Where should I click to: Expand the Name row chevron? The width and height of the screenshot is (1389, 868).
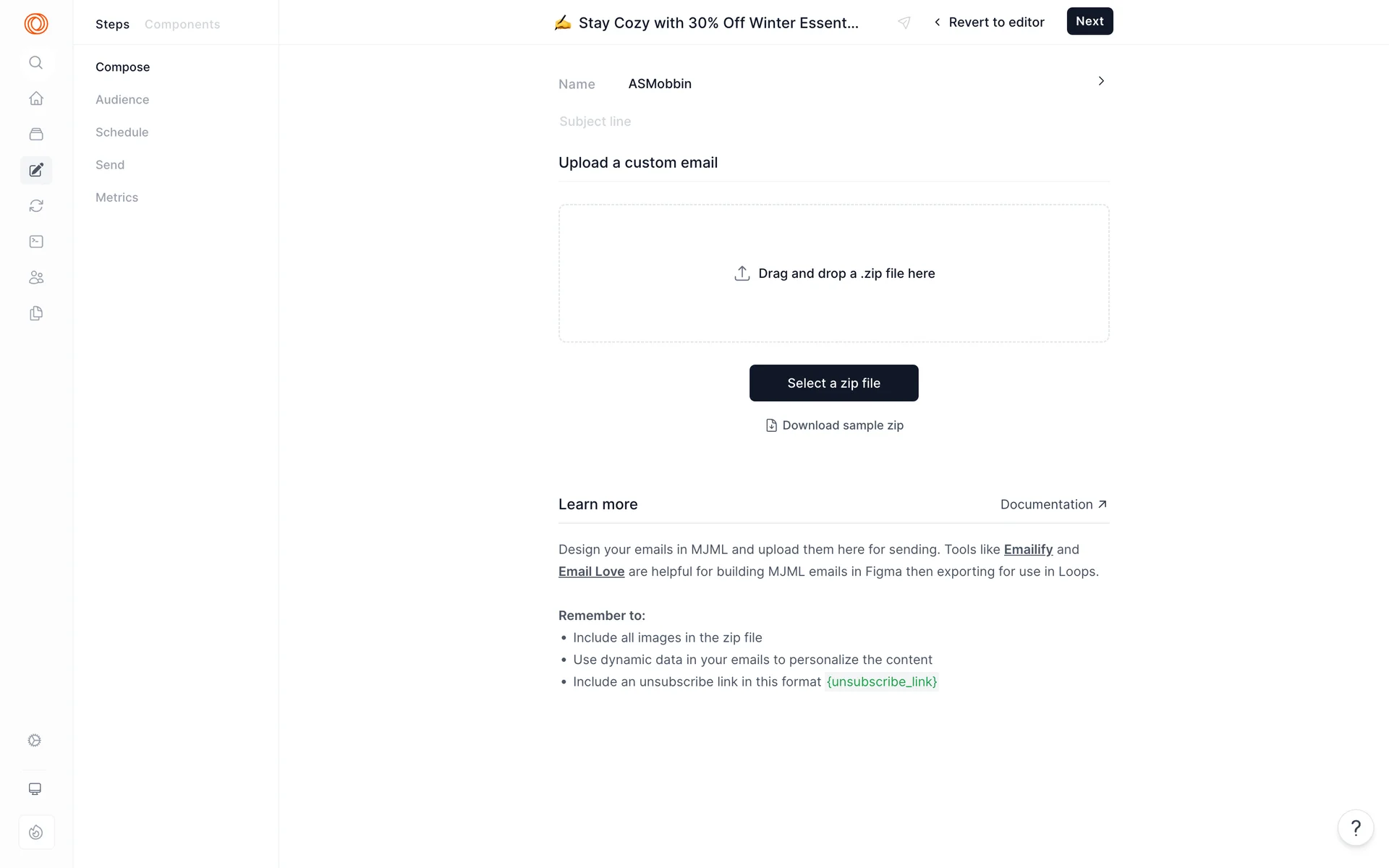pyautogui.click(x=1101, y=81)
